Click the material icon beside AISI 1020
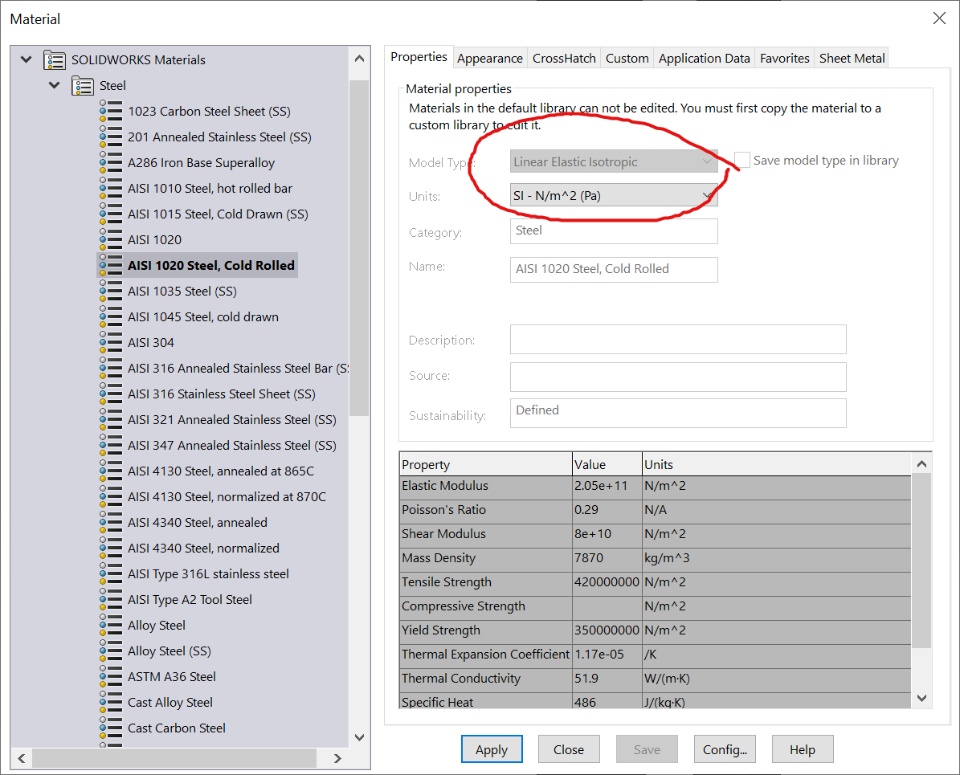Image resolution: width=960 pixels, height=775 pixels. pos(111,240)
